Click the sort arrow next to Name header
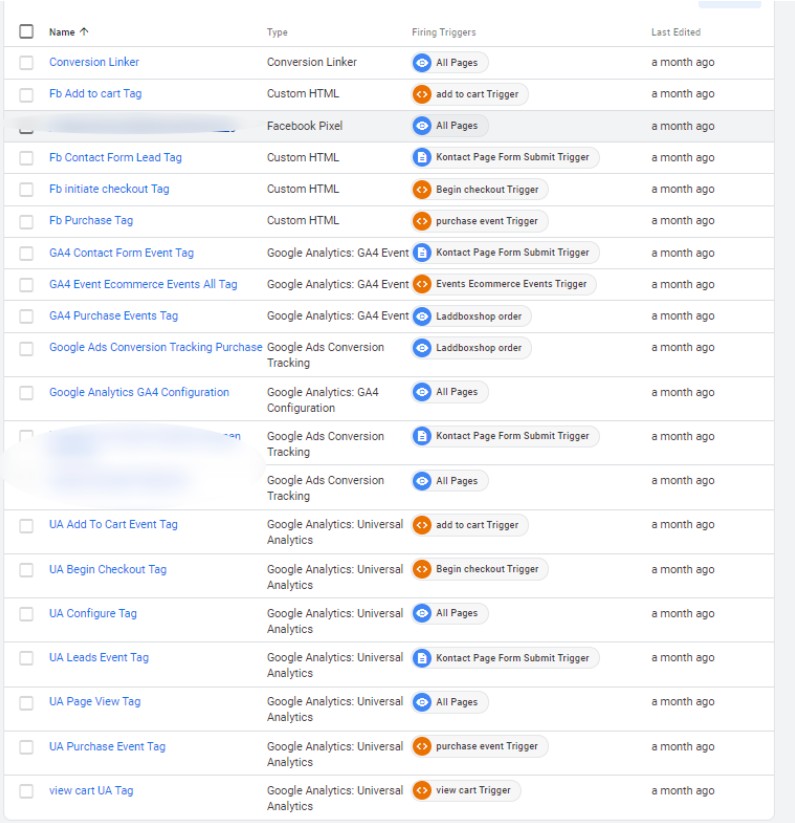Viewport: 795px width, 823px height. (84, 31)
